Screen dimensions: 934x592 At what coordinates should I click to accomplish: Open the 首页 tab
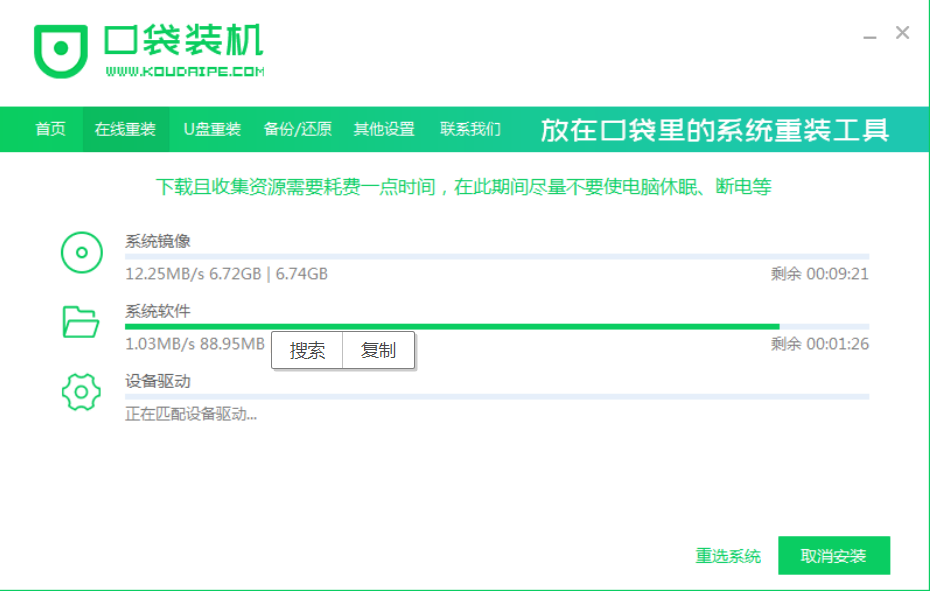[51, 130]
